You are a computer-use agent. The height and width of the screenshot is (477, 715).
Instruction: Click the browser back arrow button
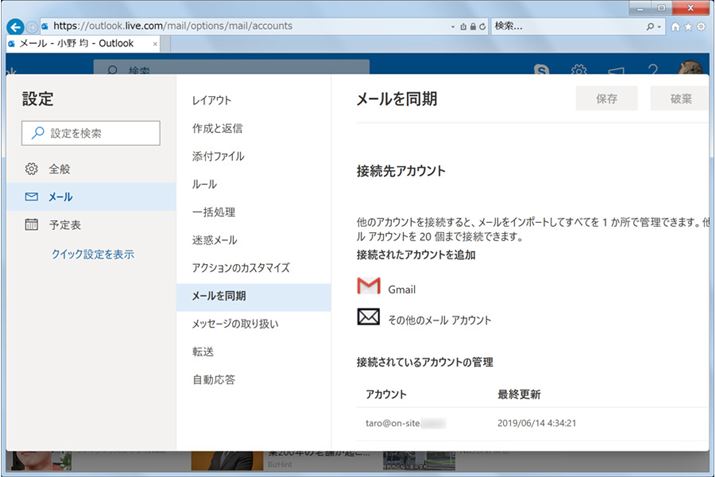tap(15, 27)
